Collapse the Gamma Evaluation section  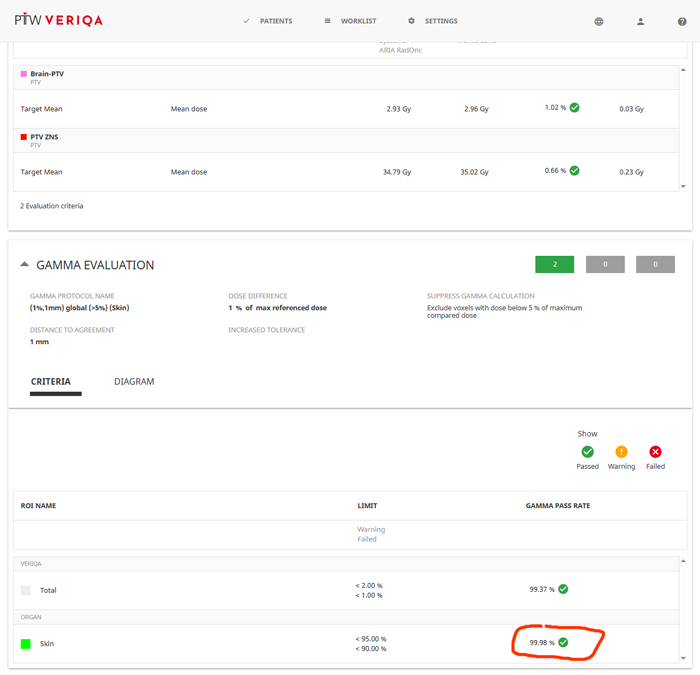[x=25, y=264]
